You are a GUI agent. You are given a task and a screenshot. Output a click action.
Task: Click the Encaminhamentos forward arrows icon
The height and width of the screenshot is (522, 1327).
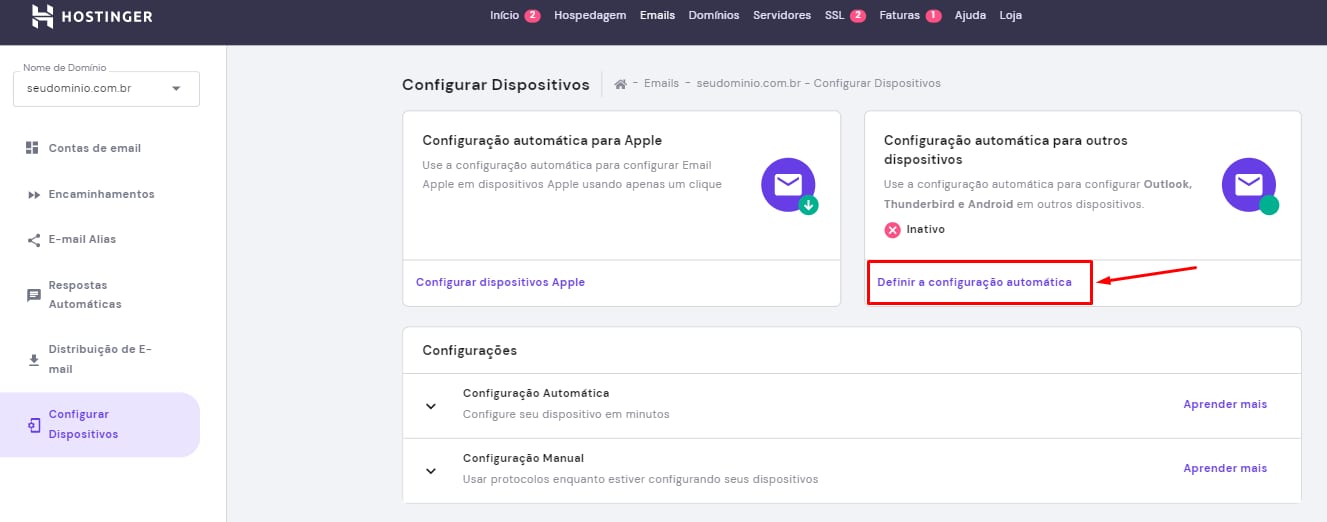[33, 194]
